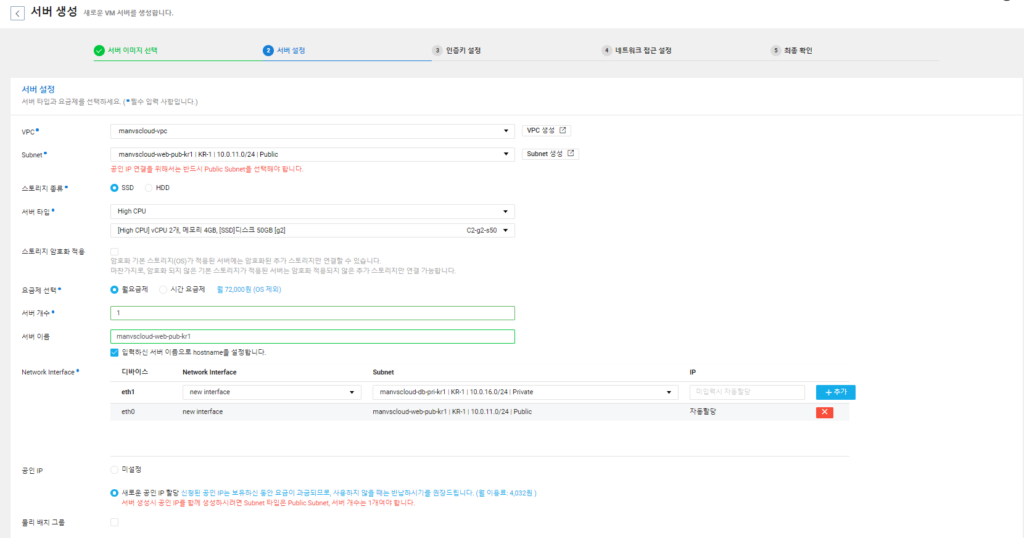Click the step 3 circle icon

(437, 50)
